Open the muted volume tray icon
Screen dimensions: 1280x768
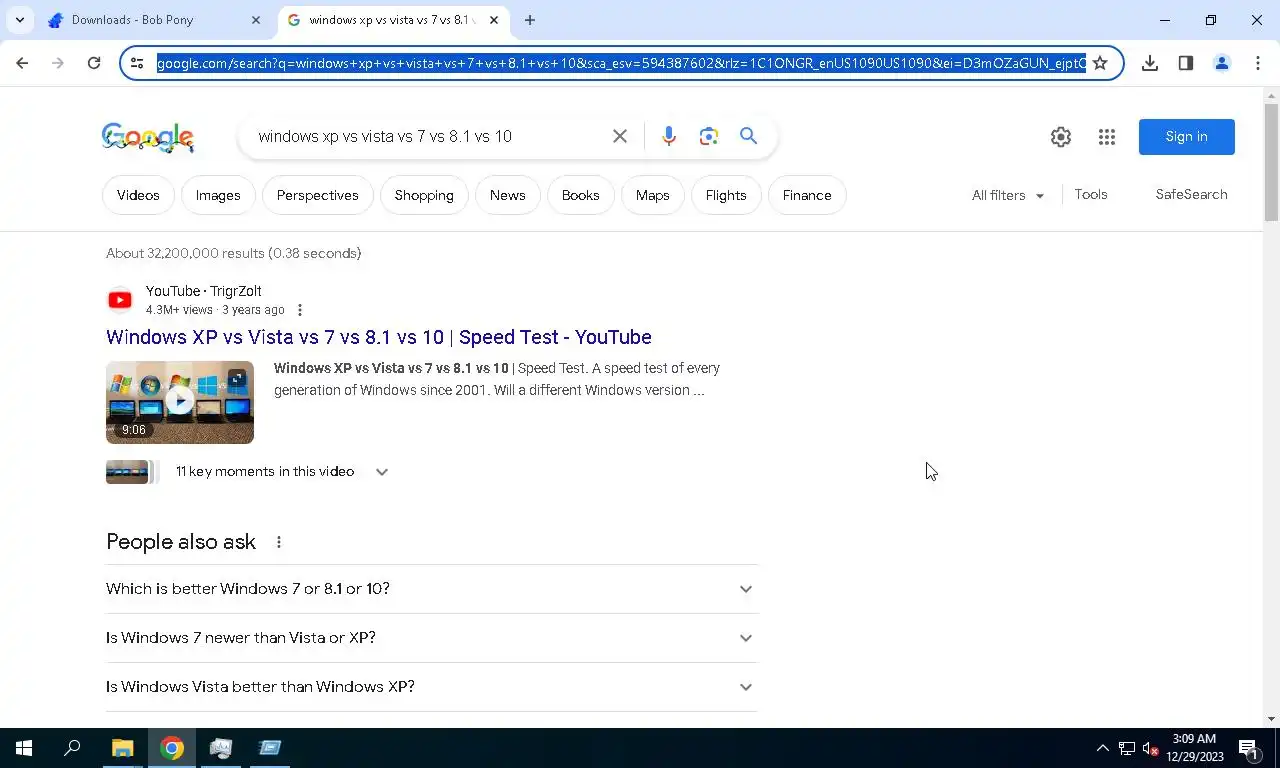1150,748
